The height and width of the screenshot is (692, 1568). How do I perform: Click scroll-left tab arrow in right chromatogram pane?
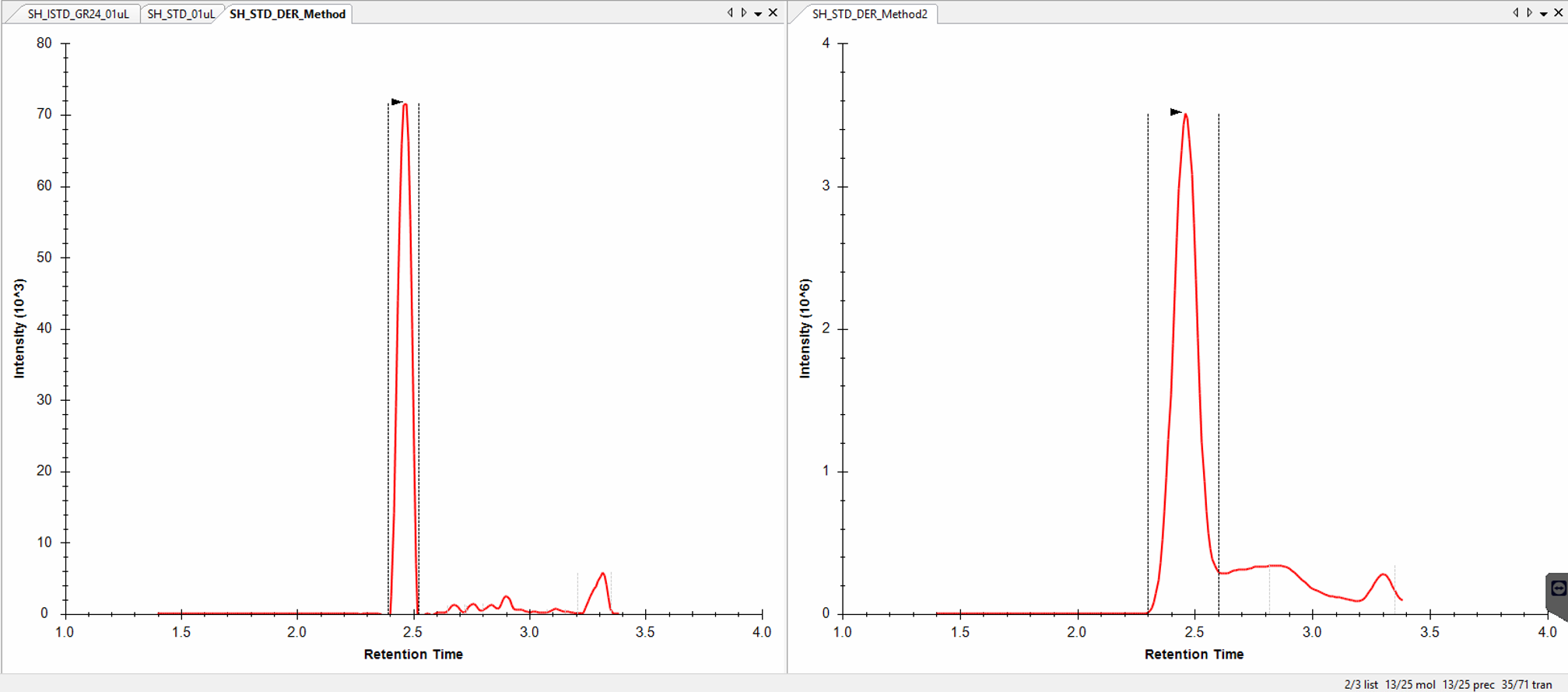click(x=1515, y=12)
